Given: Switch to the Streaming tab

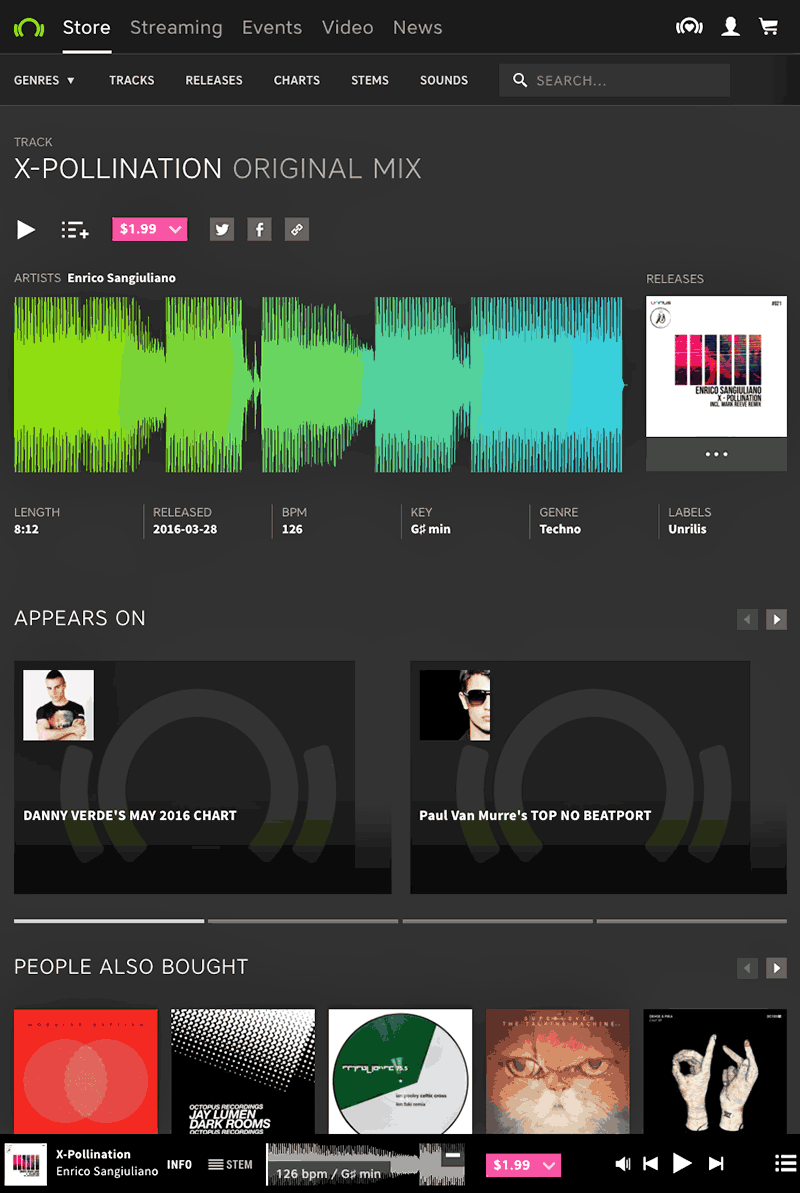Looking at the screenshot, I should (176, 27).
